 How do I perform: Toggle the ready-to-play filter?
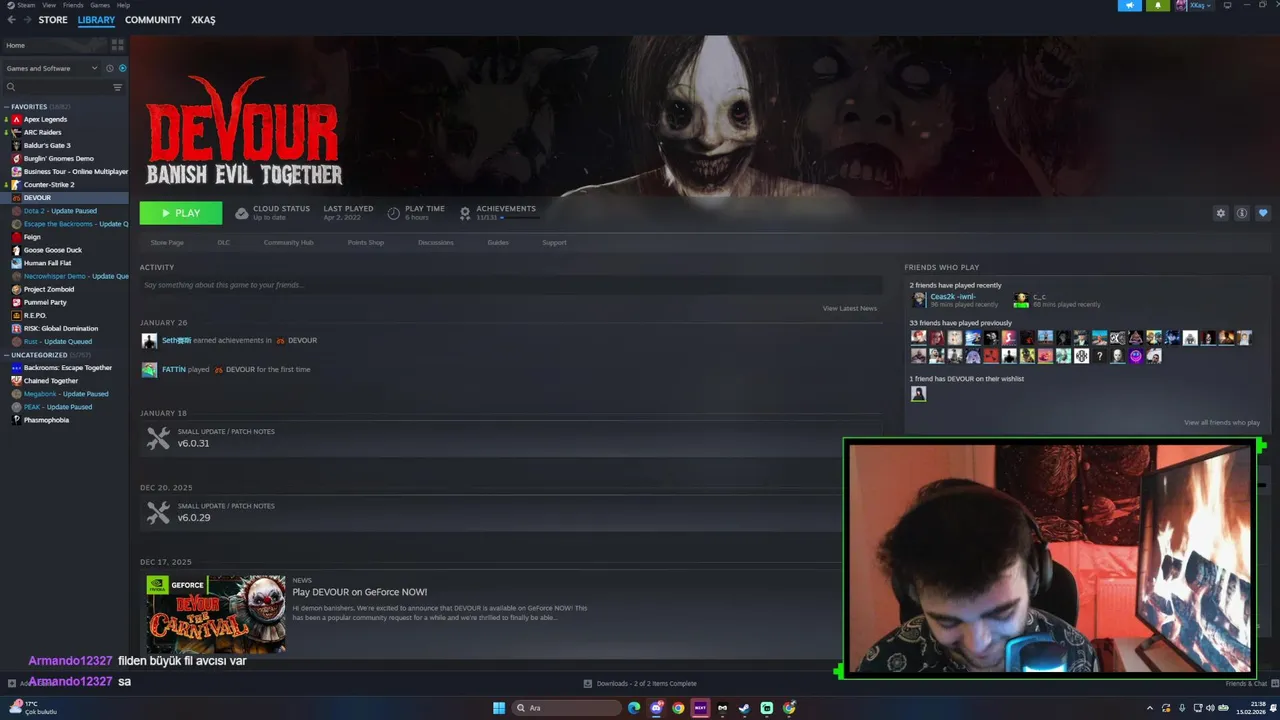[123, 68]
